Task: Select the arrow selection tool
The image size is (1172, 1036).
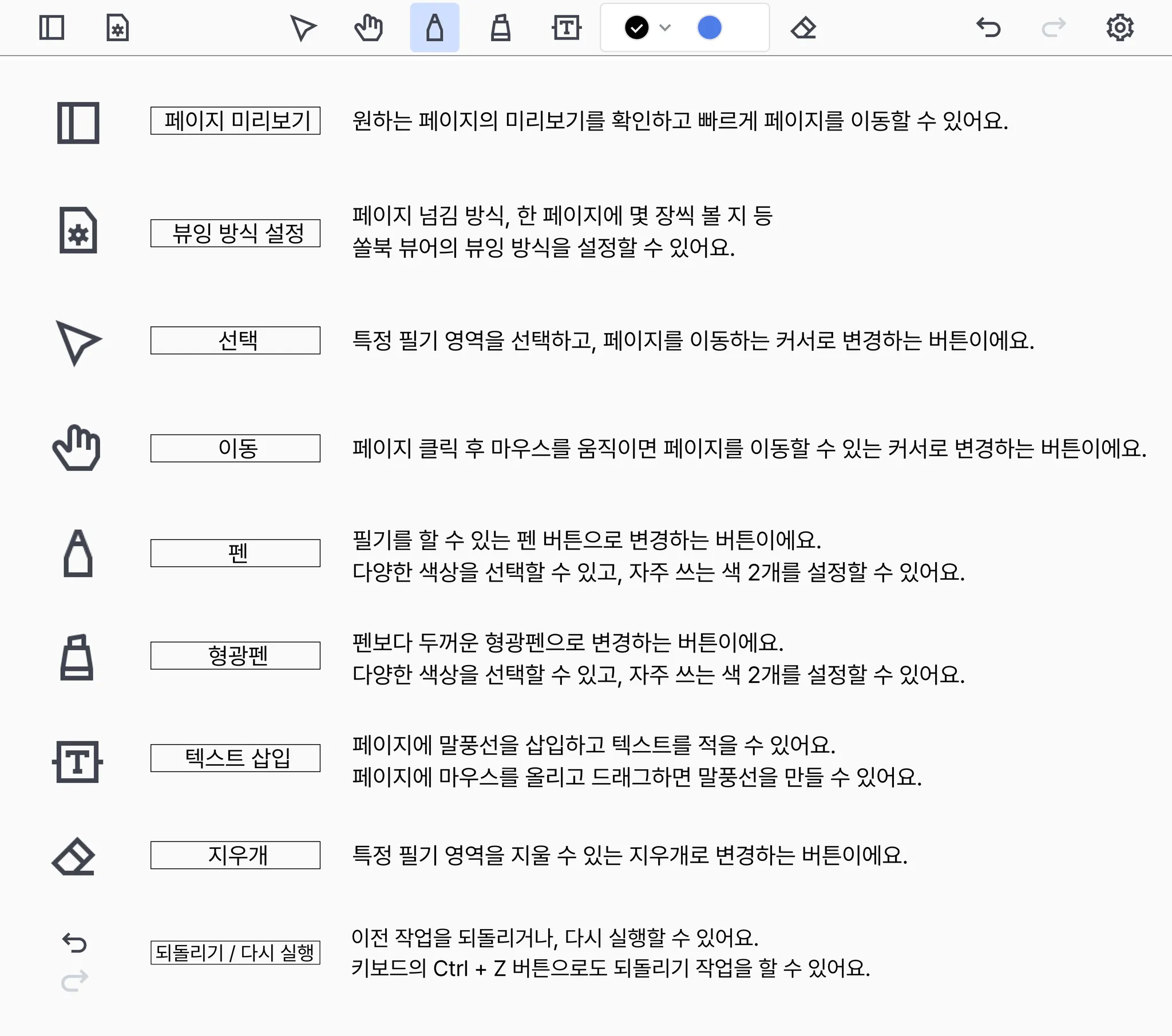Action: click(x=303, y=27)
